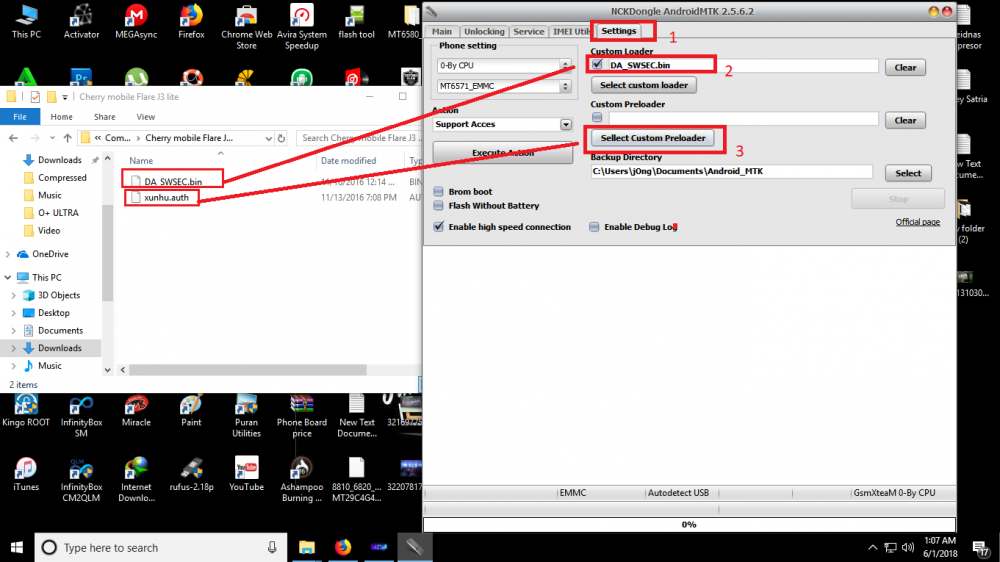Enable Brom boot checkbox
Image resolution: width=1000 pixels, height=562 pixels.
tap(438, 191)
